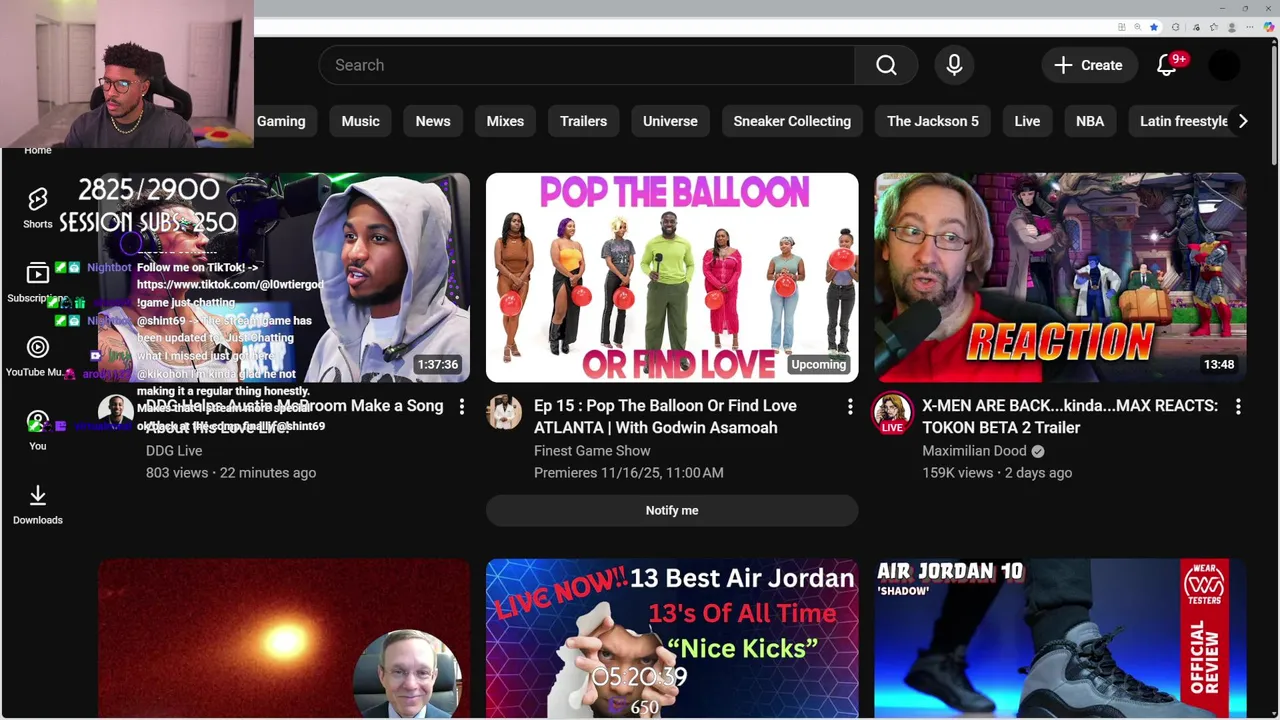Open the red sun video thumbnail

(284, 638)
